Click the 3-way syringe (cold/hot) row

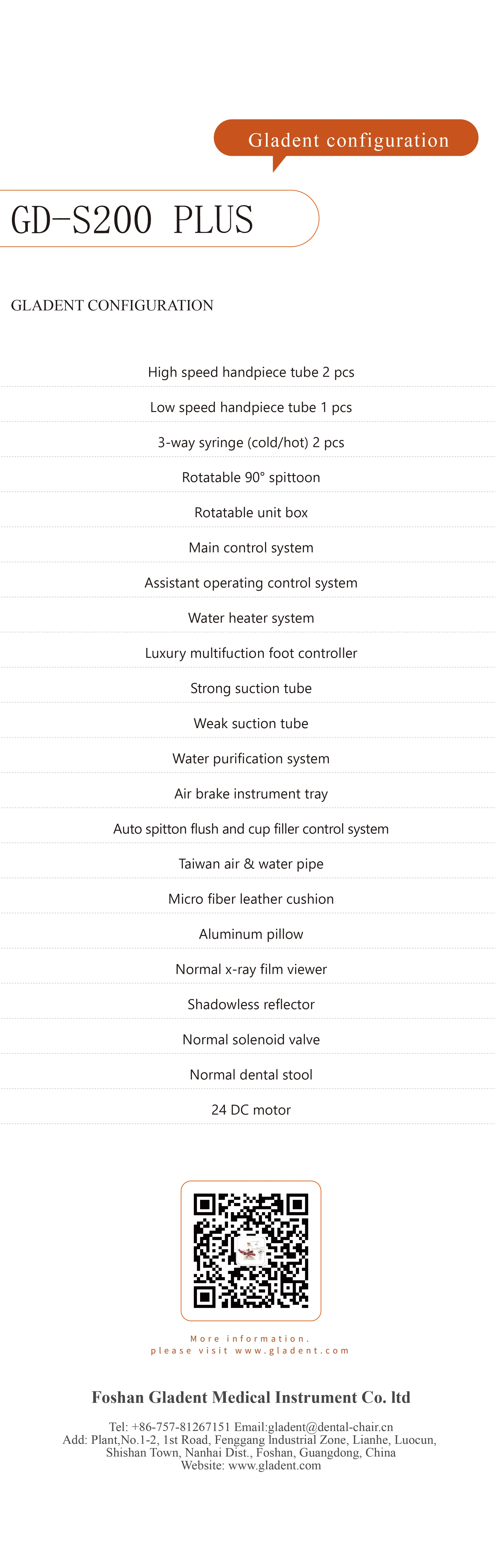coord(251,443)
